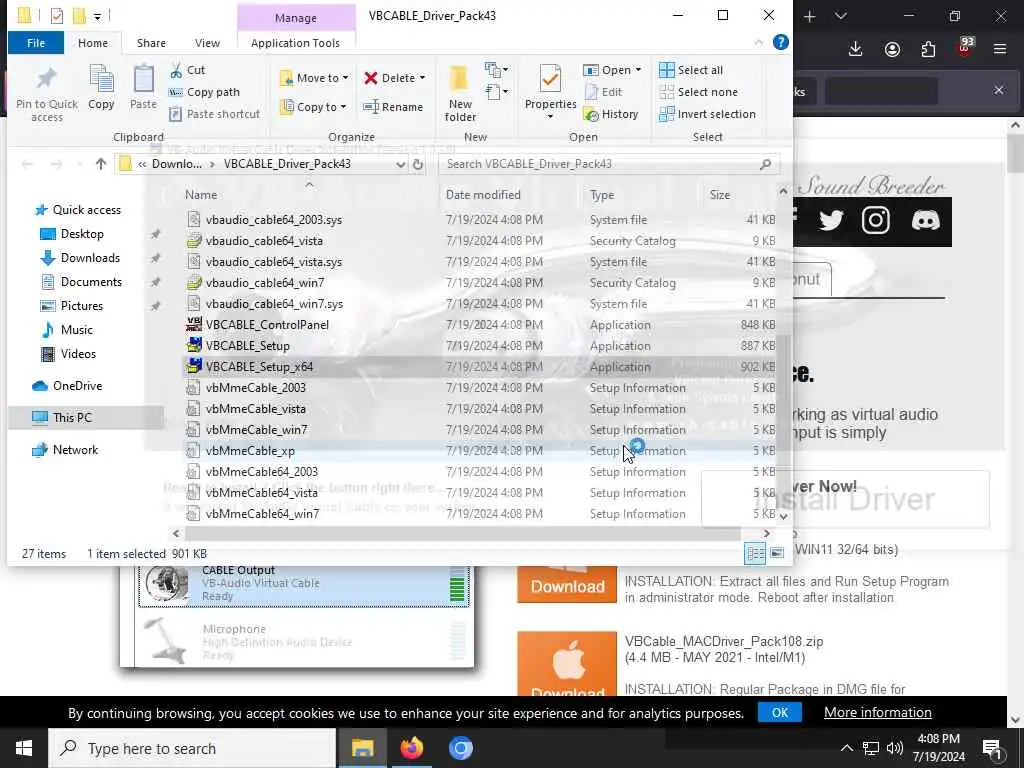The width and height of the screenshot is (1024, 768).
Task: Switch to the Share ribbon tab
Action: click(151, 43)
